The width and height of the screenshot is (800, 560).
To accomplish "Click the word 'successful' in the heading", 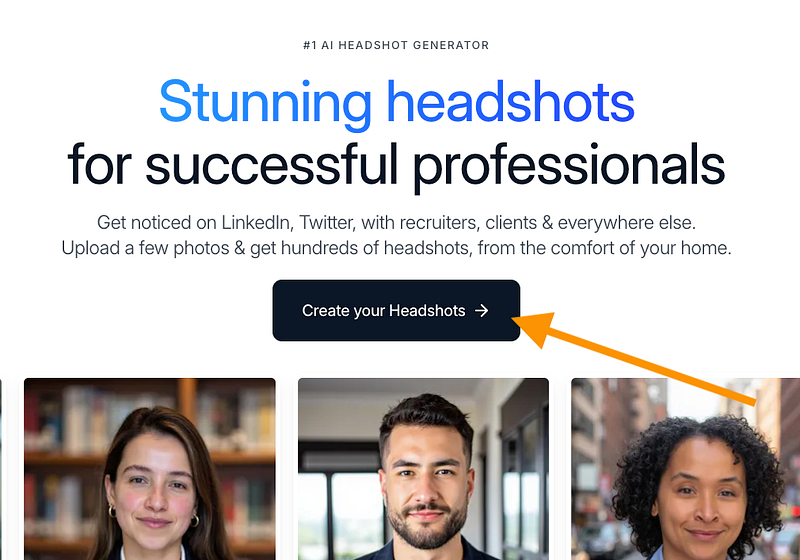I will pyautogui.click(x=271, y=164).
